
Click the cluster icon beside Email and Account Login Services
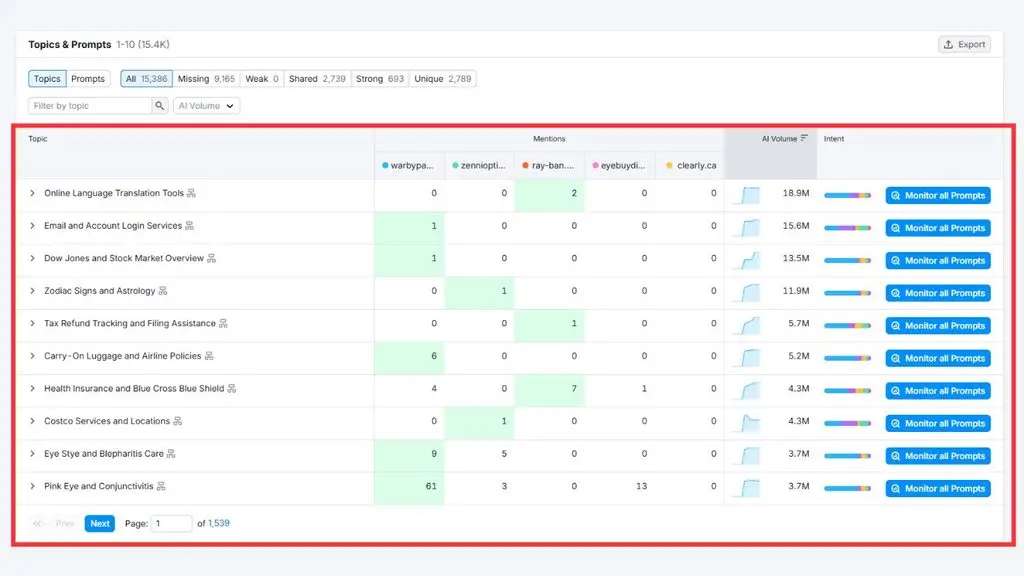[x=189, y=226]
